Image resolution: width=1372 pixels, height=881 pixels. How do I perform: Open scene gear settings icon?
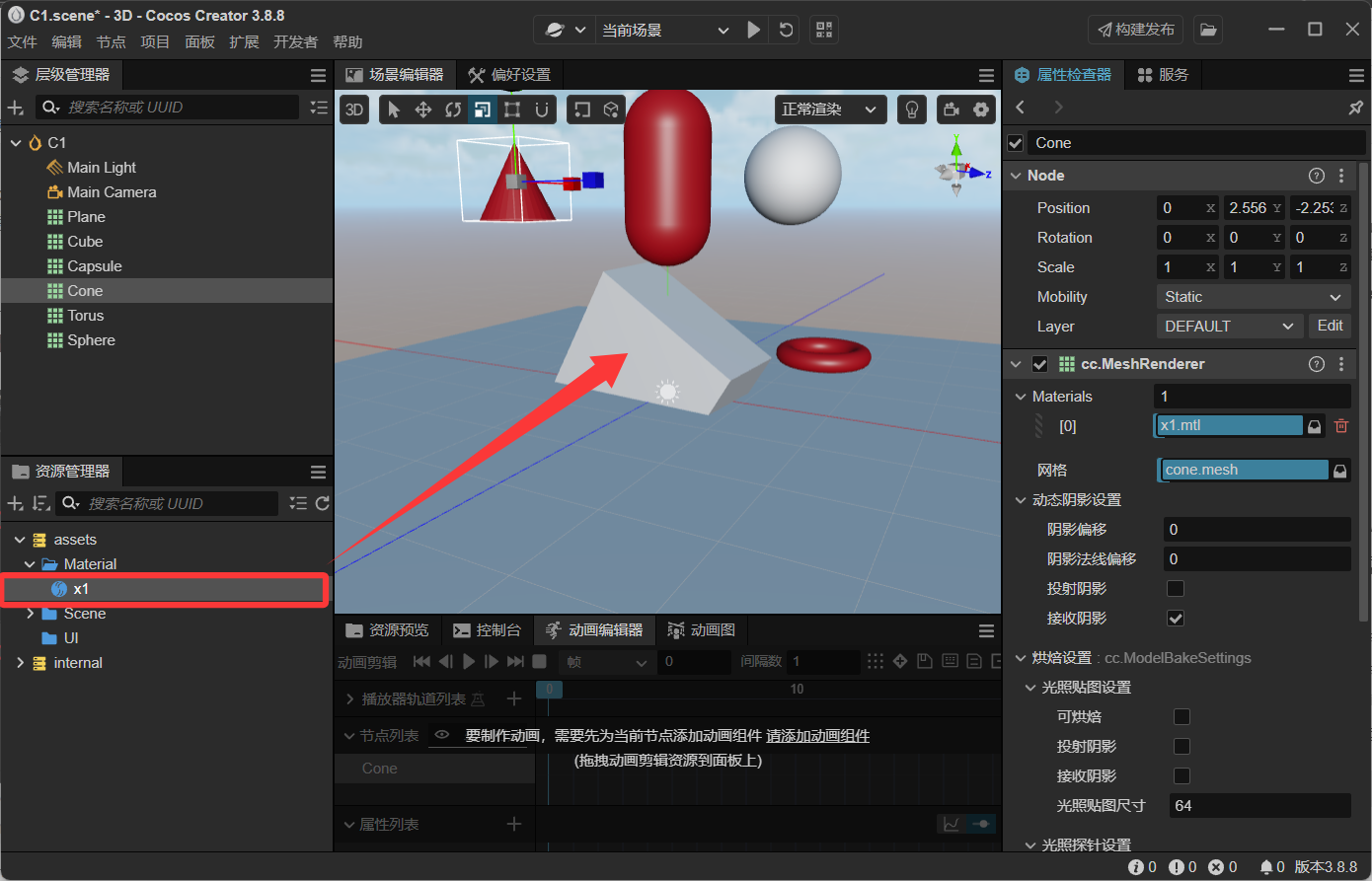tap(981, 110)
